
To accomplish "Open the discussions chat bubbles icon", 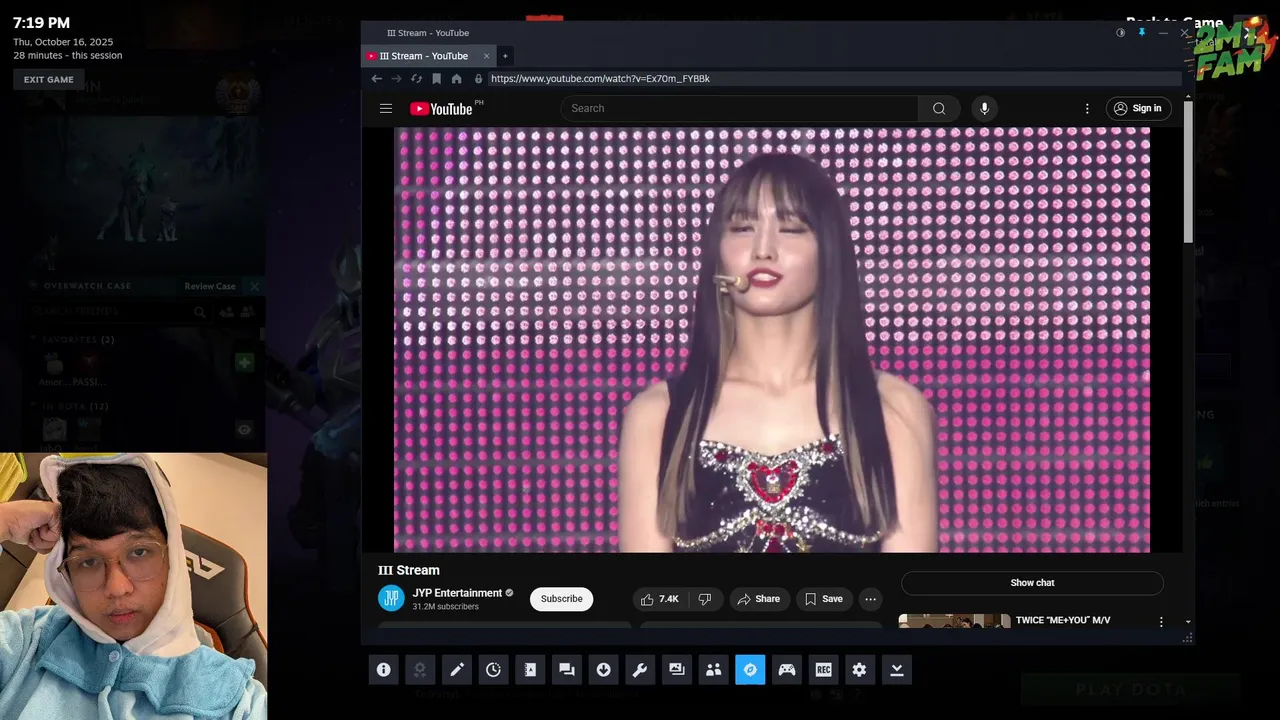I will pos(567,670).
